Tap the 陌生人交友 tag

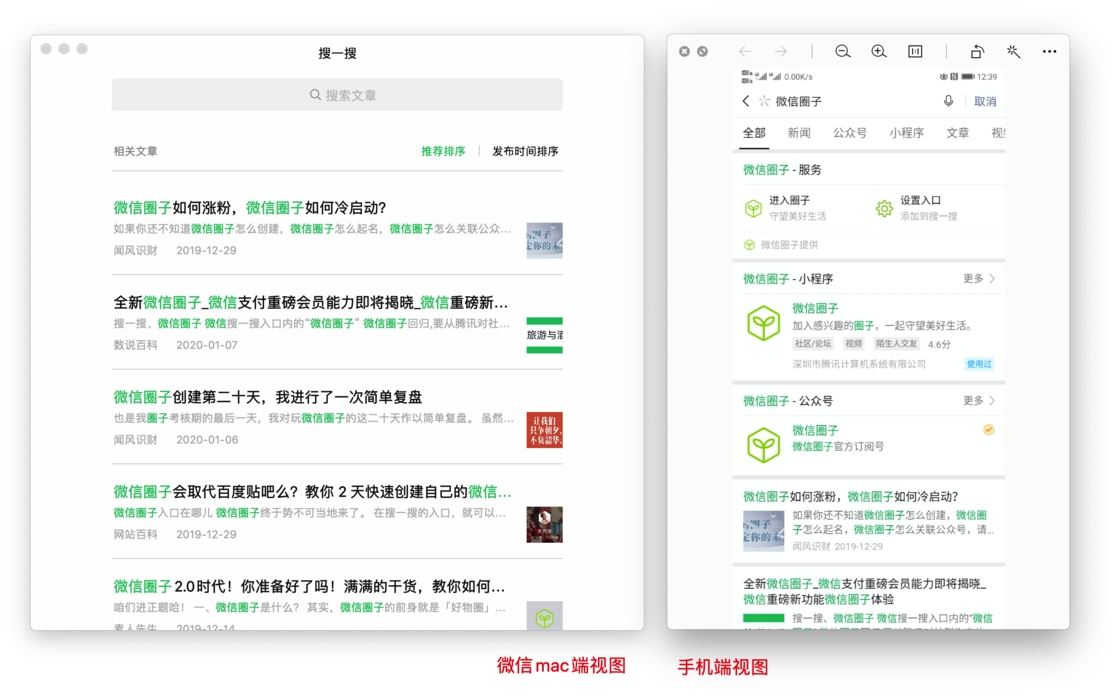pyautogui.click(x=896, y=344)
